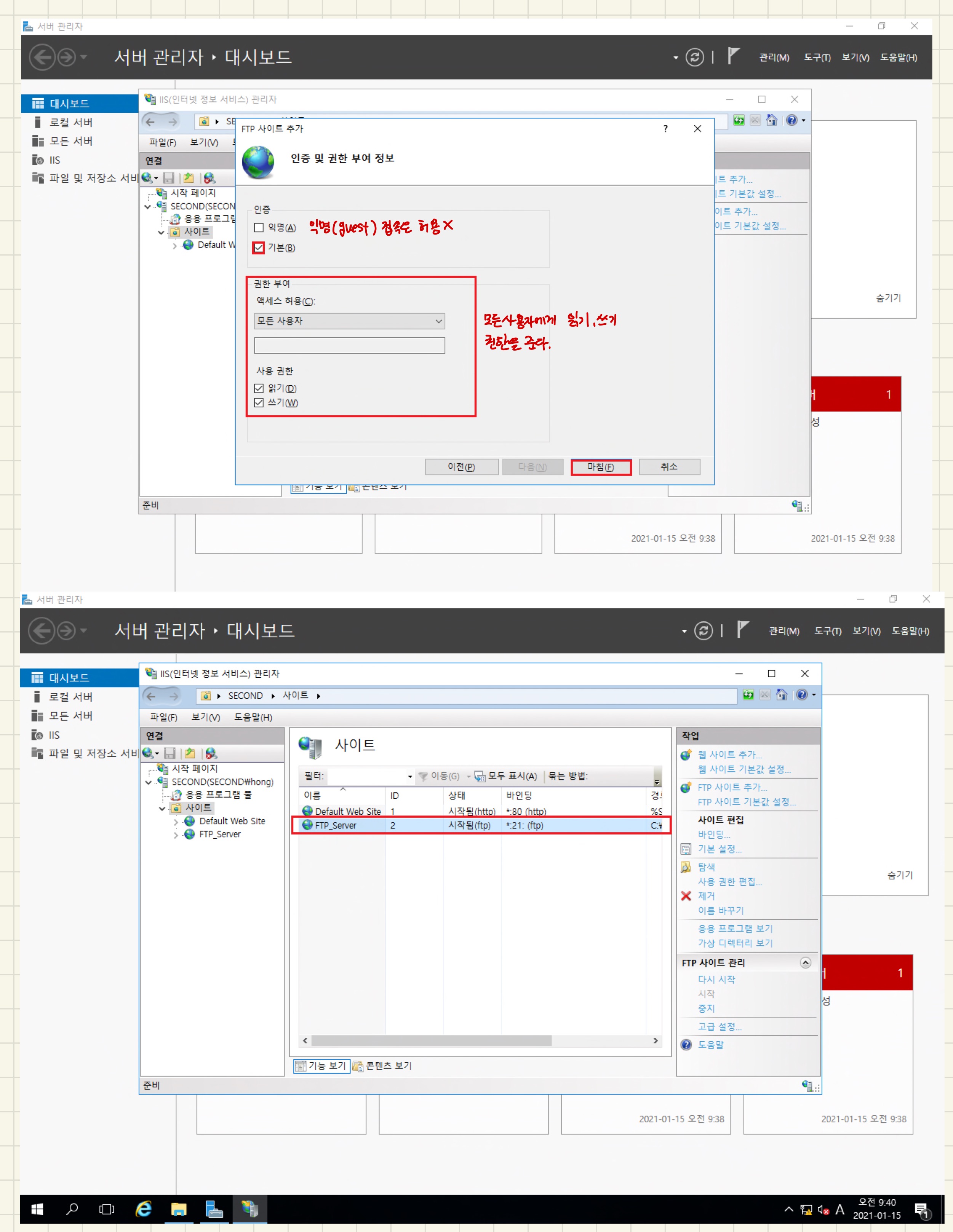This screenshot has width=953, height=1232.
Task: Click the 이동 funnel icon in the 필터 bar
Action: (x=423, y=777)
